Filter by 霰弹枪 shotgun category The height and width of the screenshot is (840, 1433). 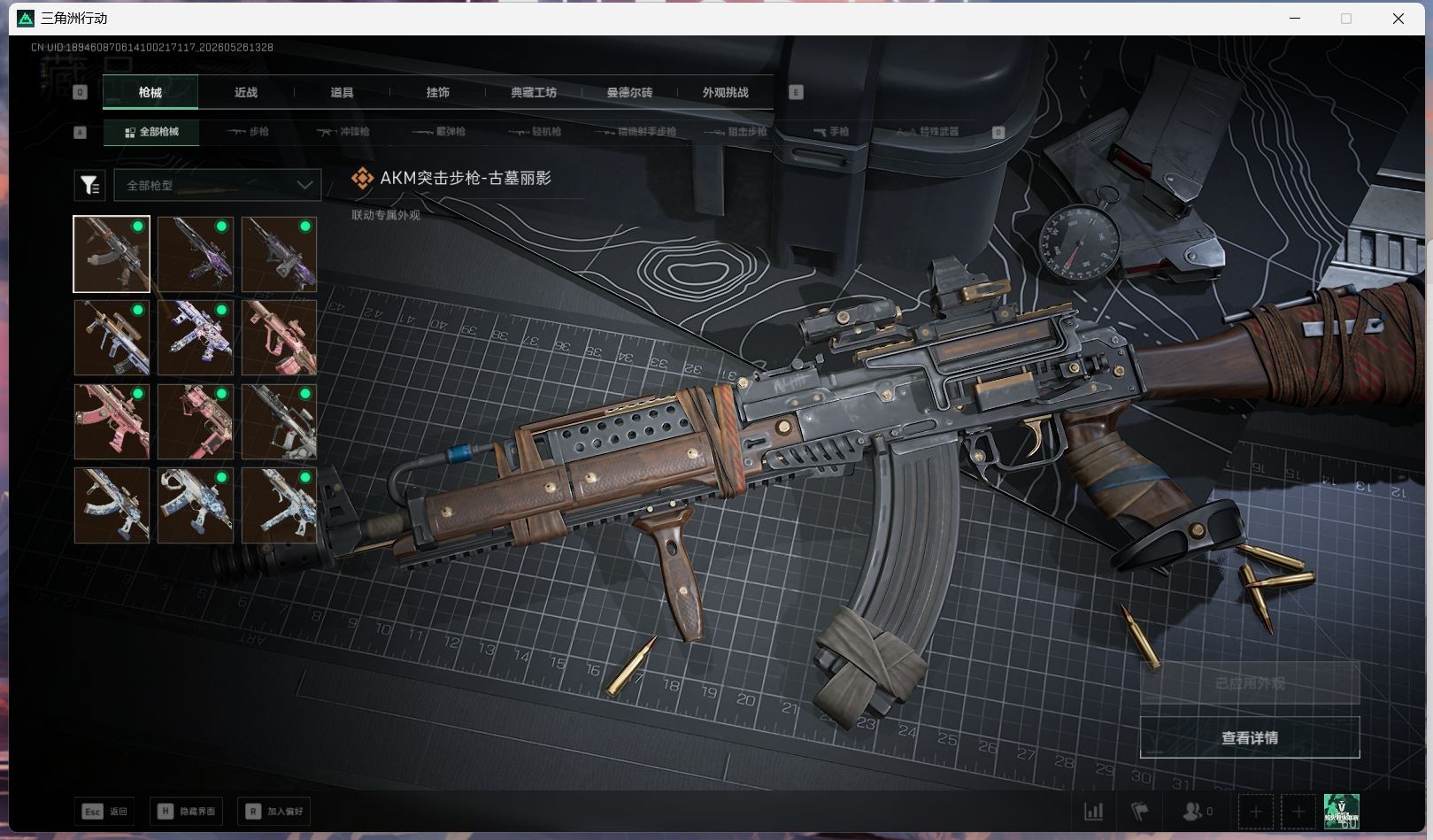[440, 132]
